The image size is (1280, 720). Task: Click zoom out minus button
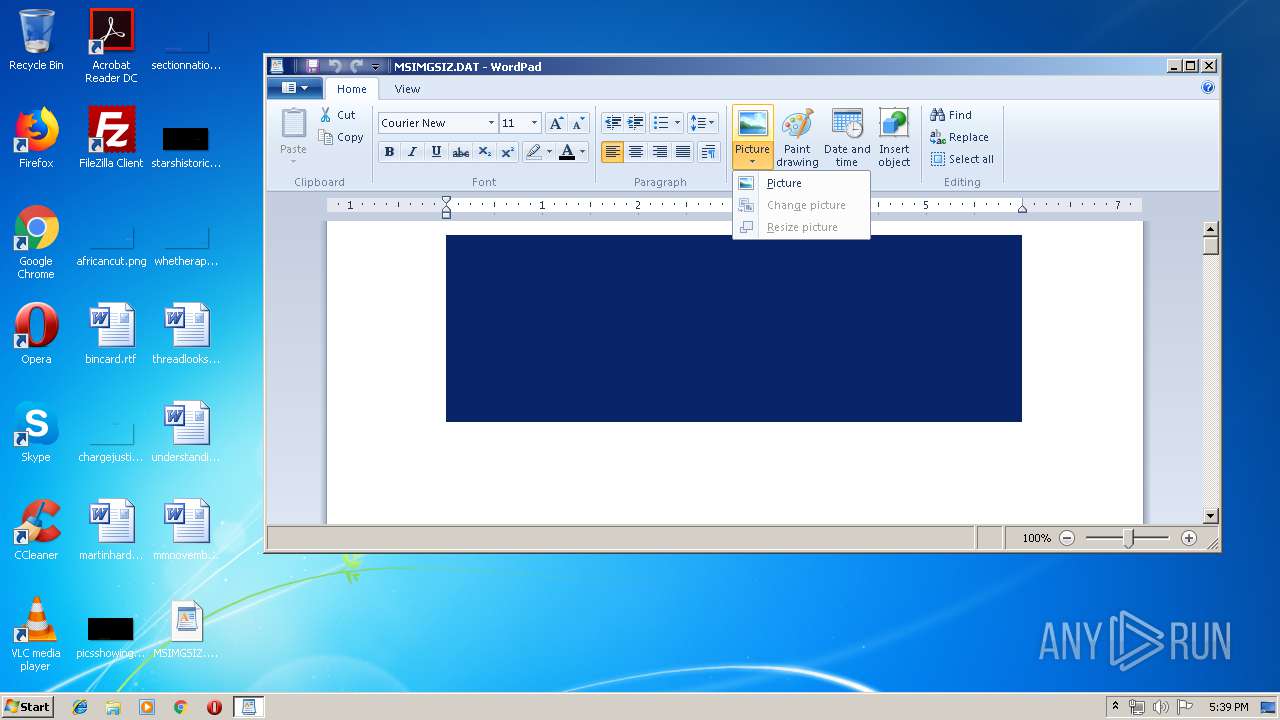point(1067,538)
